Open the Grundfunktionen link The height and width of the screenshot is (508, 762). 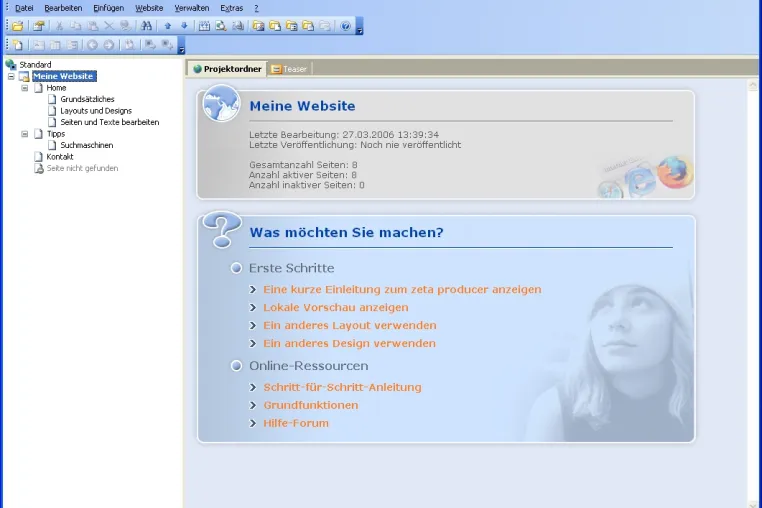[311, 405]
